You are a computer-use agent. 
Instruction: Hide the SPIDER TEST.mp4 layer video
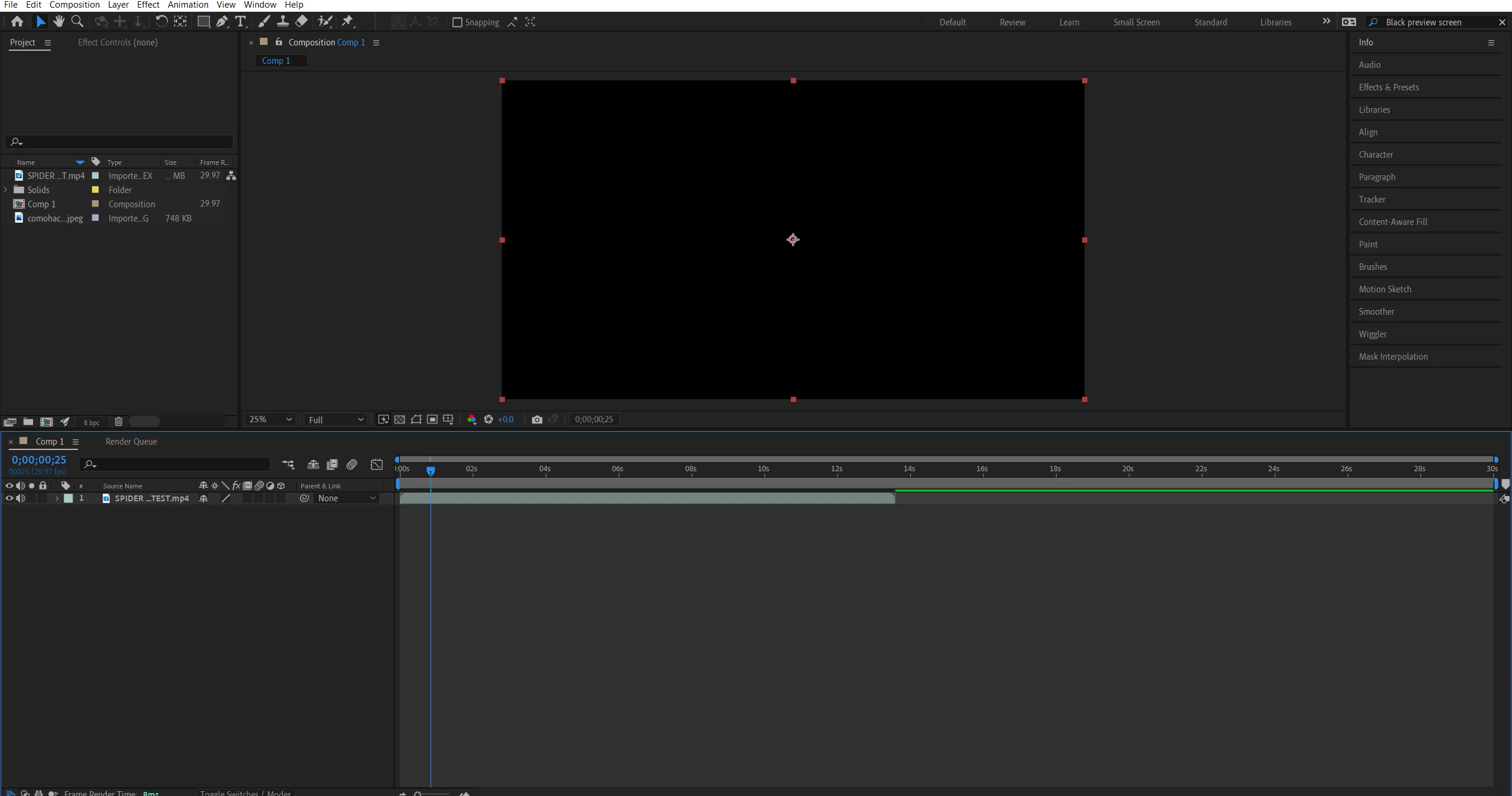coord(9,498)
